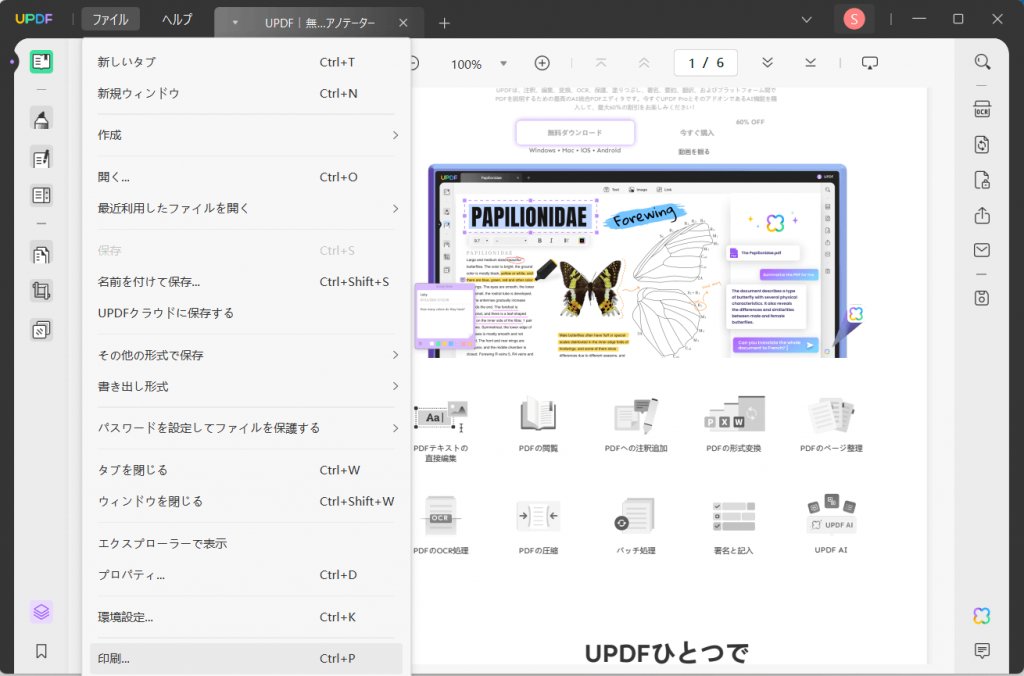This screenshot has height=676, width=1024.
Task: Open the user account avatar S
Action: [854, 19]
